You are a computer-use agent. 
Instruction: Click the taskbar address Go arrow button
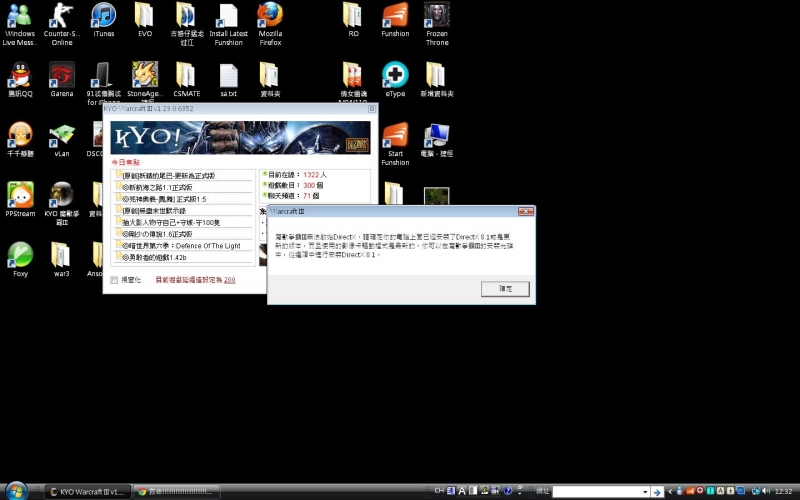658,492
